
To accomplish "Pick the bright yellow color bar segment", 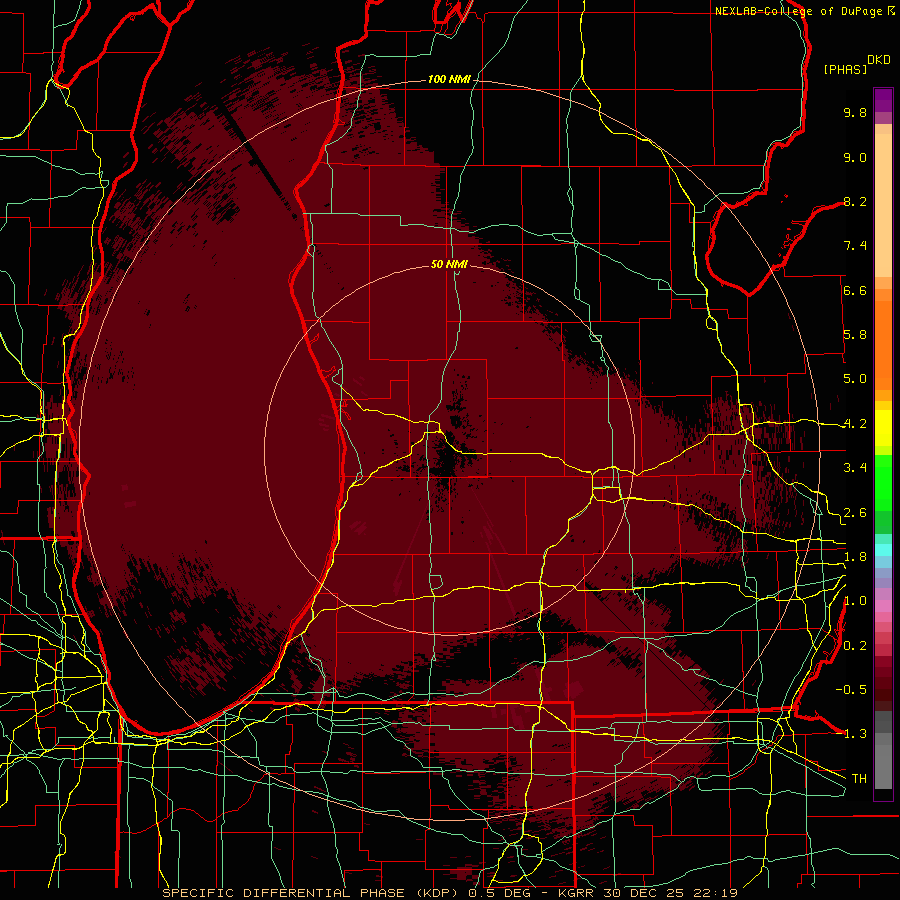I will coord(883,428).
